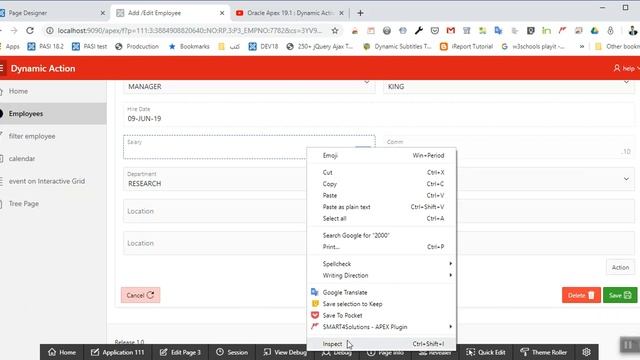The image size is (640, 360).
Task: Show more bookmarks with the chevron
Action: [x=582, y=47]
